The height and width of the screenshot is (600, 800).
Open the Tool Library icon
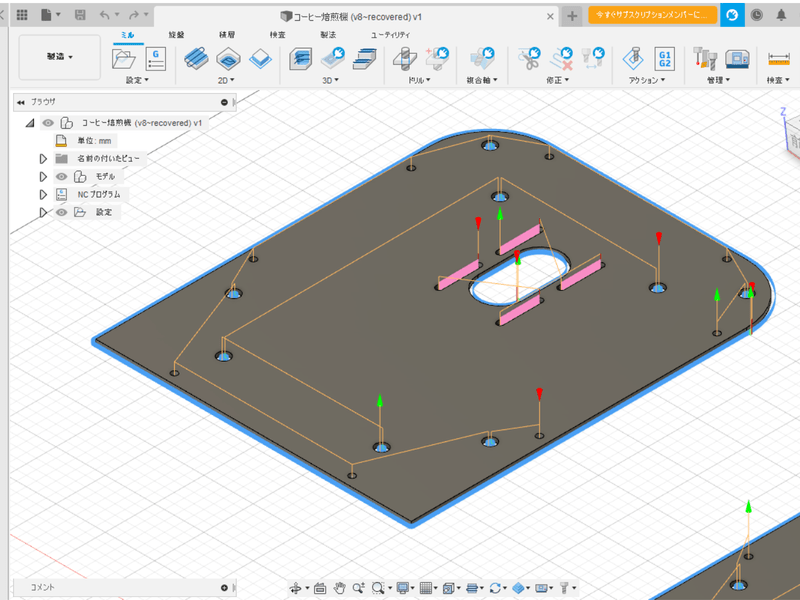[707, 58]
